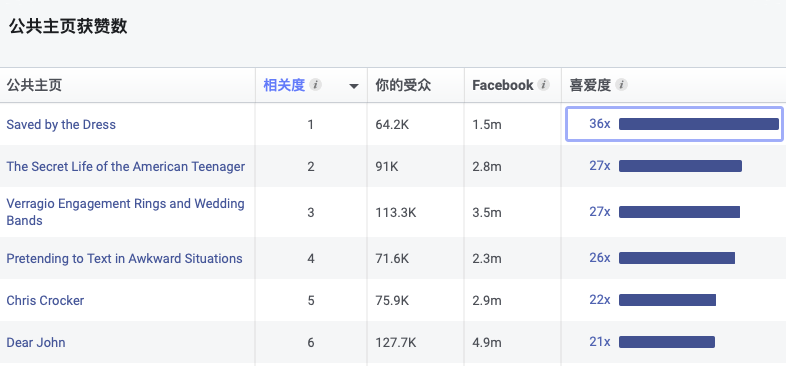Select the 71.6K audience value
The height and width of the screenshot is (366, 786).
392,259
